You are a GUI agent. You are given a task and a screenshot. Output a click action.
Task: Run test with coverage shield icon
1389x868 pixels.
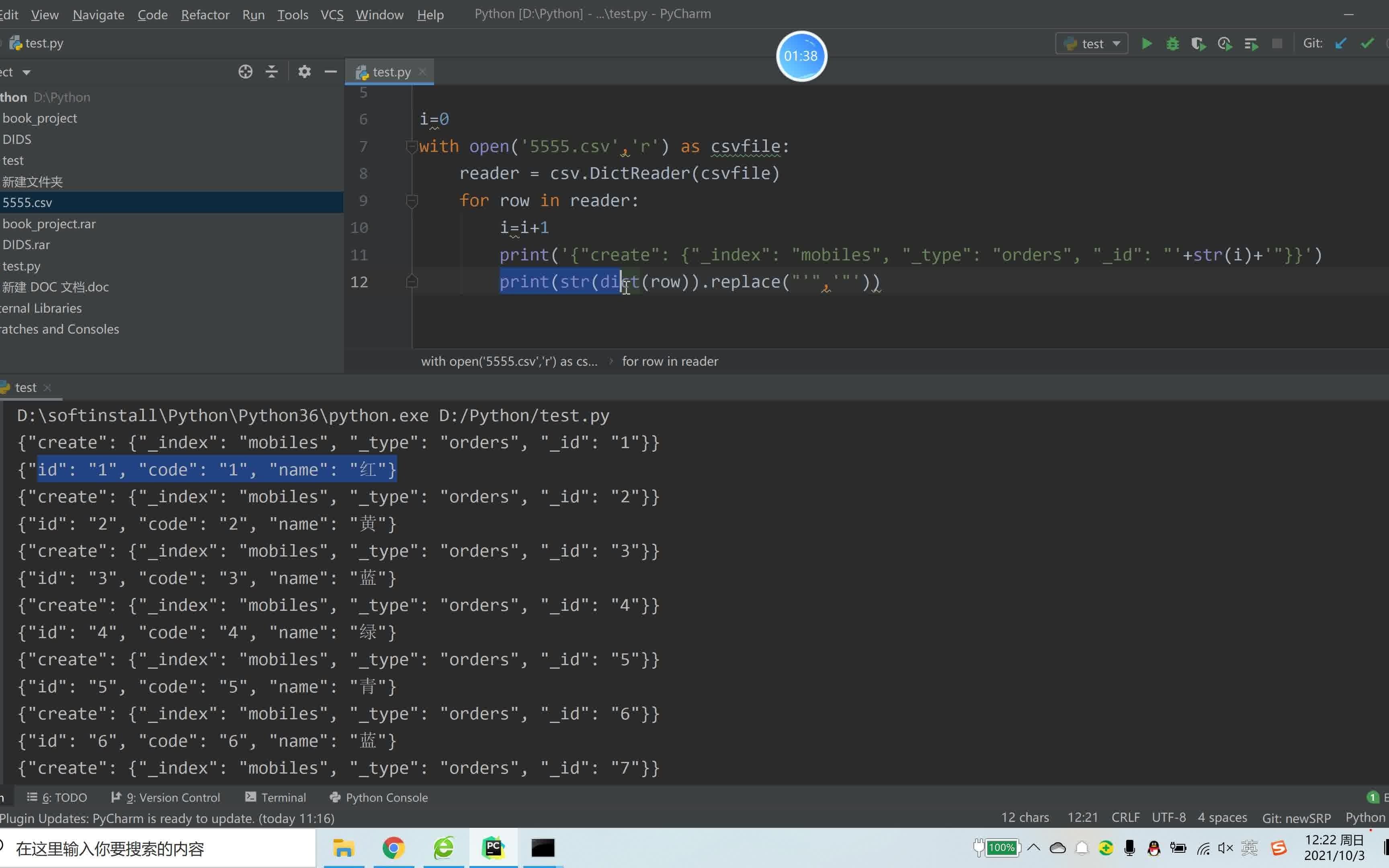pos(1198,44)
